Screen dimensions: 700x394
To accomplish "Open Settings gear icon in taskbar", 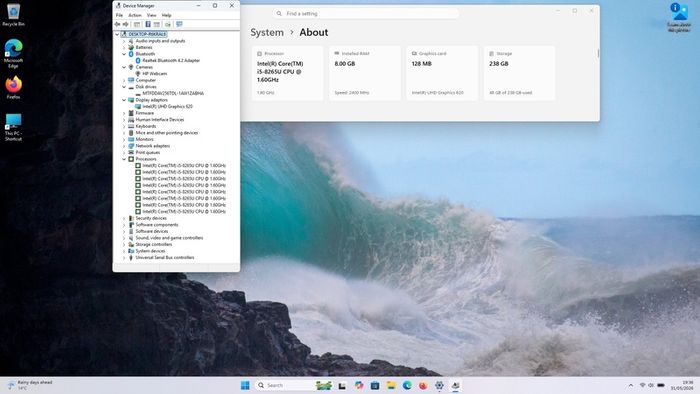I will [x=439, y=386].
